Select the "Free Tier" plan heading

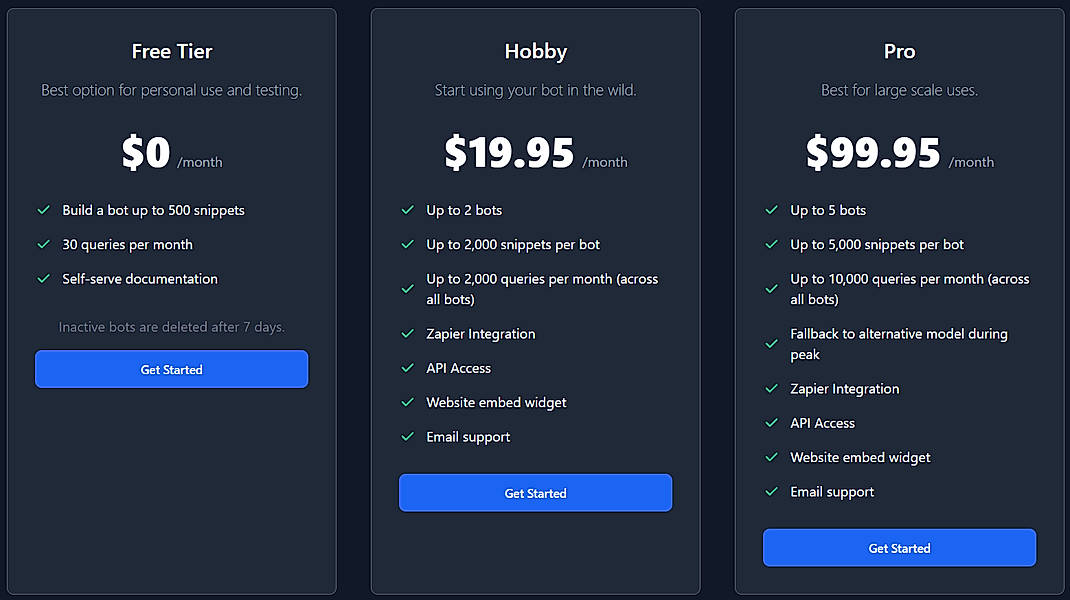[171, 51]
